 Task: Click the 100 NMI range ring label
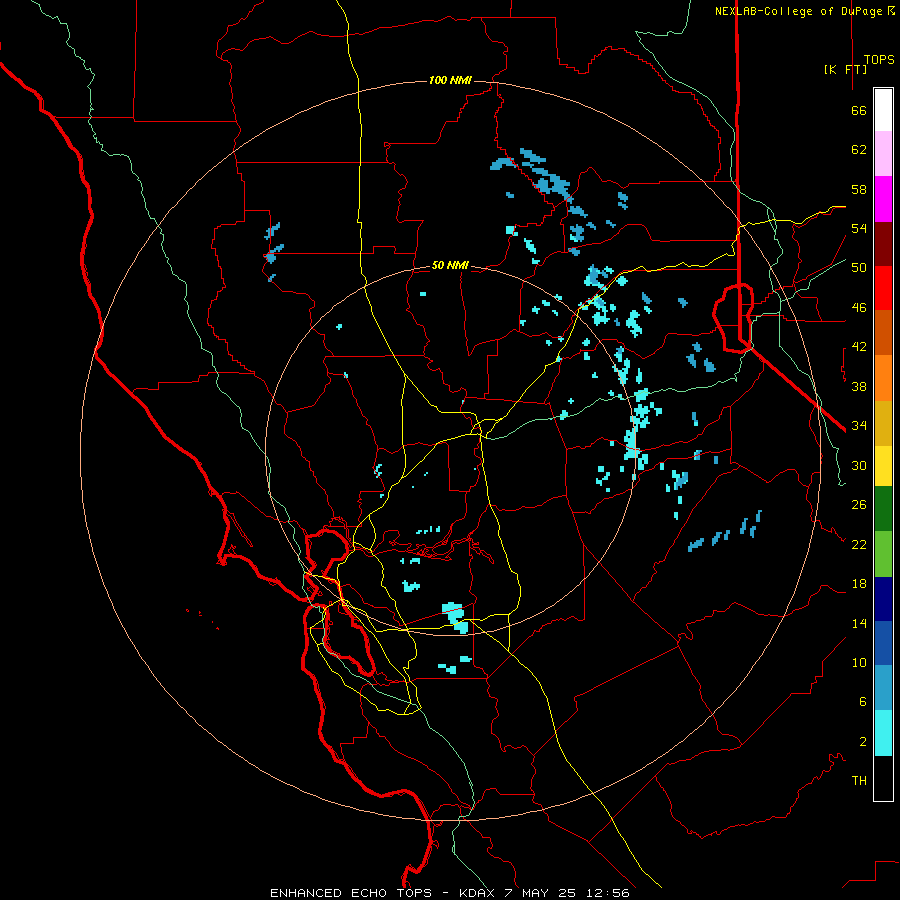coord(450,80)
